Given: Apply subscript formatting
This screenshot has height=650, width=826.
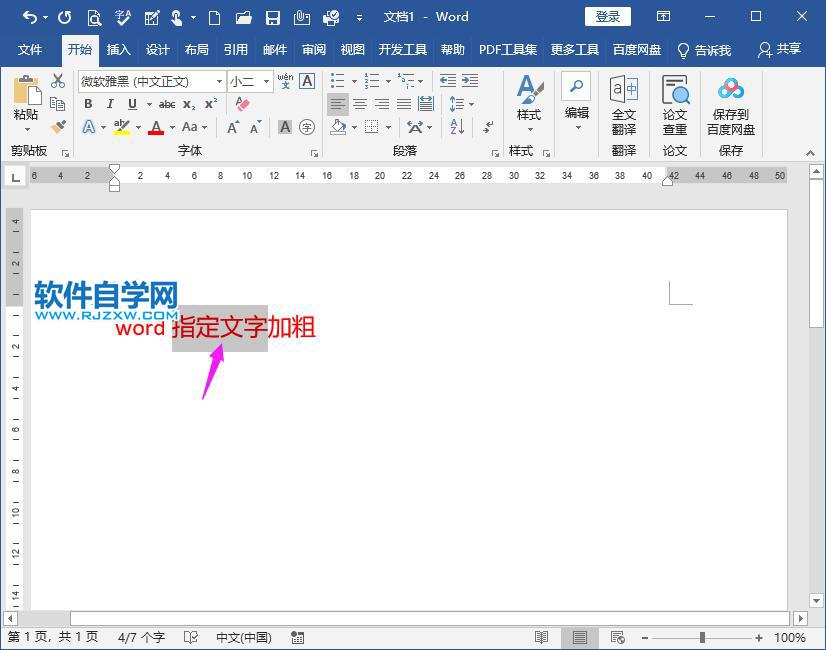Looking at the screenshot, I should (x=188, y=104).
